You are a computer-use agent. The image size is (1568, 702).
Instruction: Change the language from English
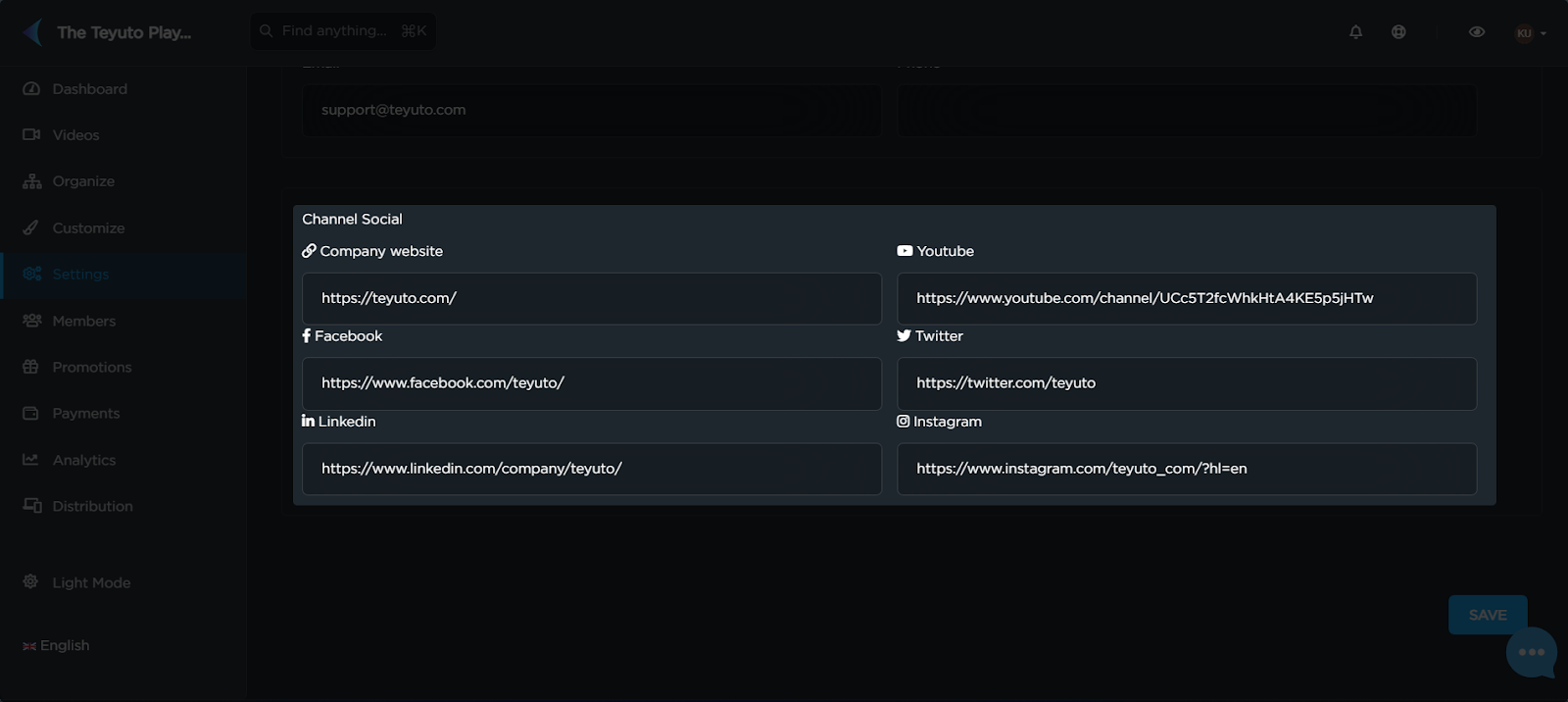coord(65,646)
